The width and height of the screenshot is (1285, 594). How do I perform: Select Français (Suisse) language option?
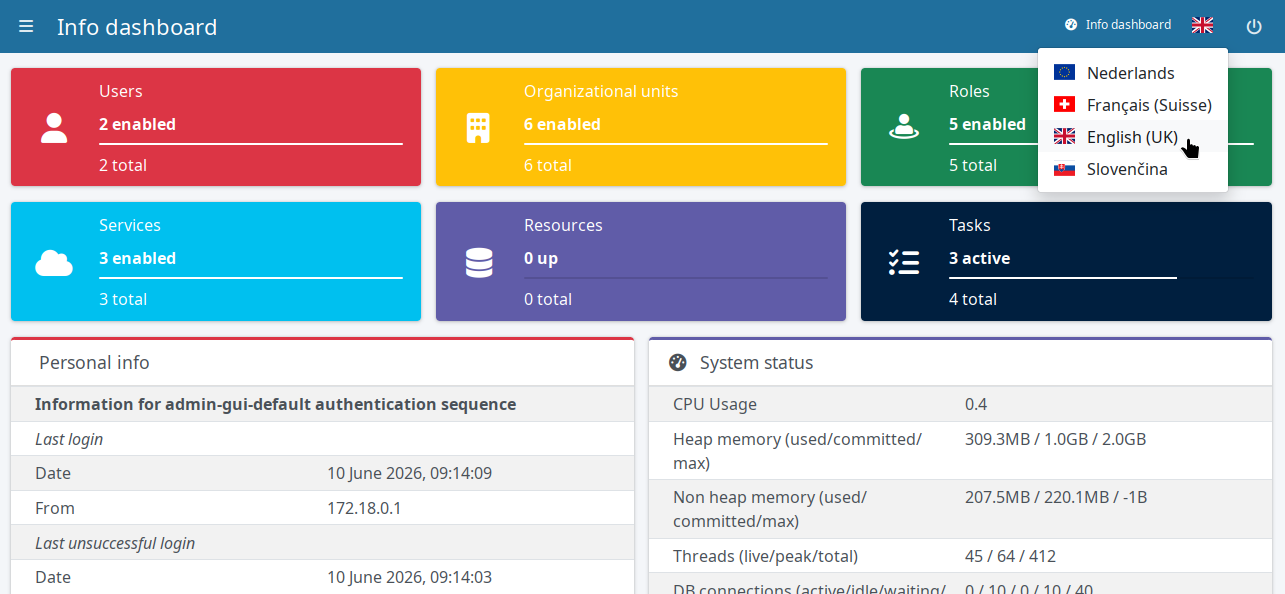1133,105
